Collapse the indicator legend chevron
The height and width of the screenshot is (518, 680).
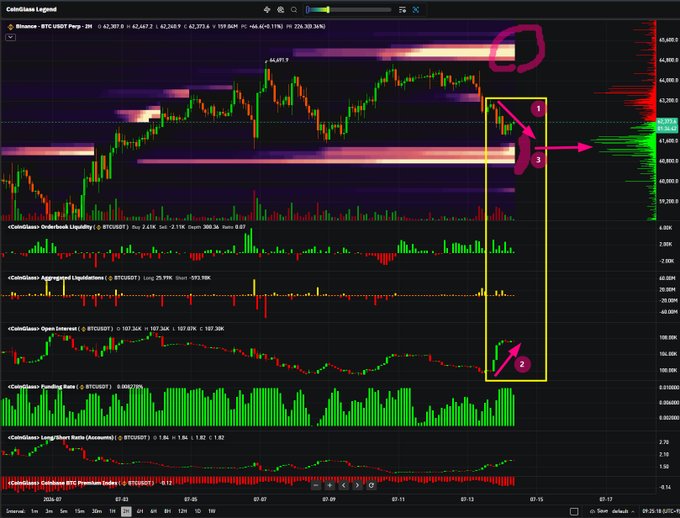[10, 37]
